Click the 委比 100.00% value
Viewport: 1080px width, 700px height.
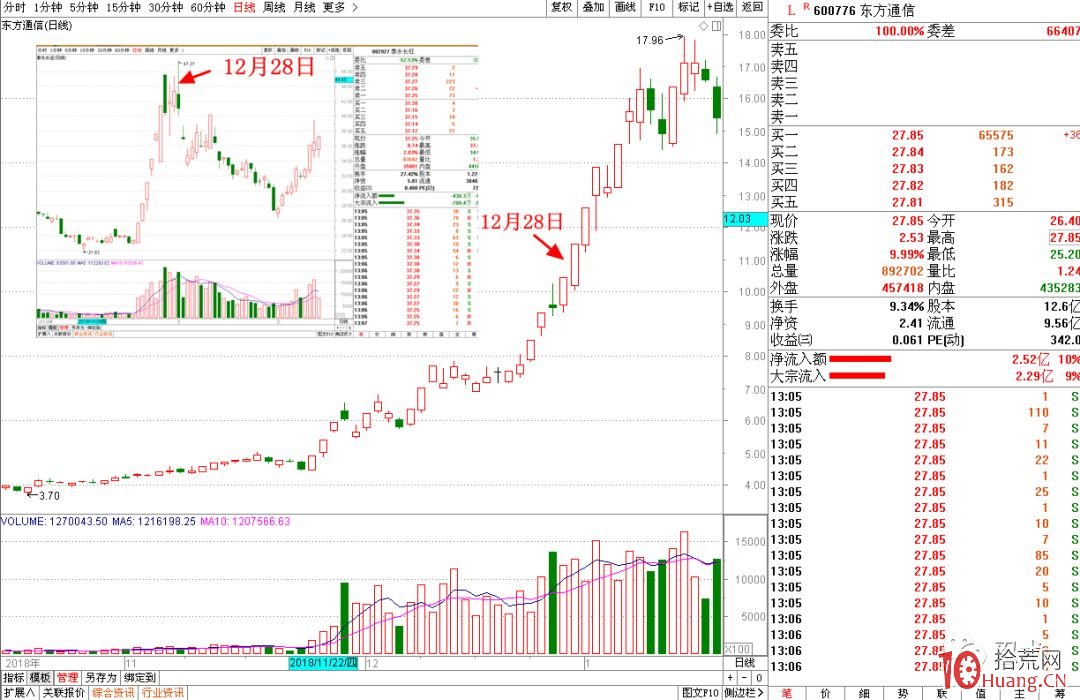coord(900,31)
